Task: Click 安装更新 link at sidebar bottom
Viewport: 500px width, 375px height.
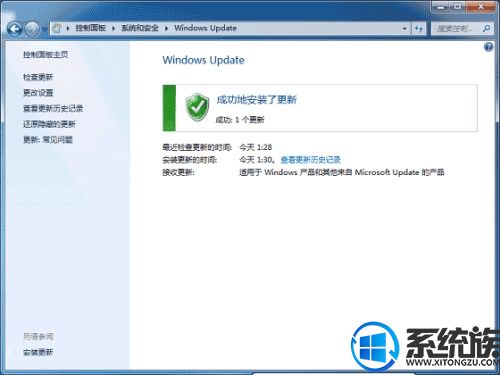Action: pos(38,352)
